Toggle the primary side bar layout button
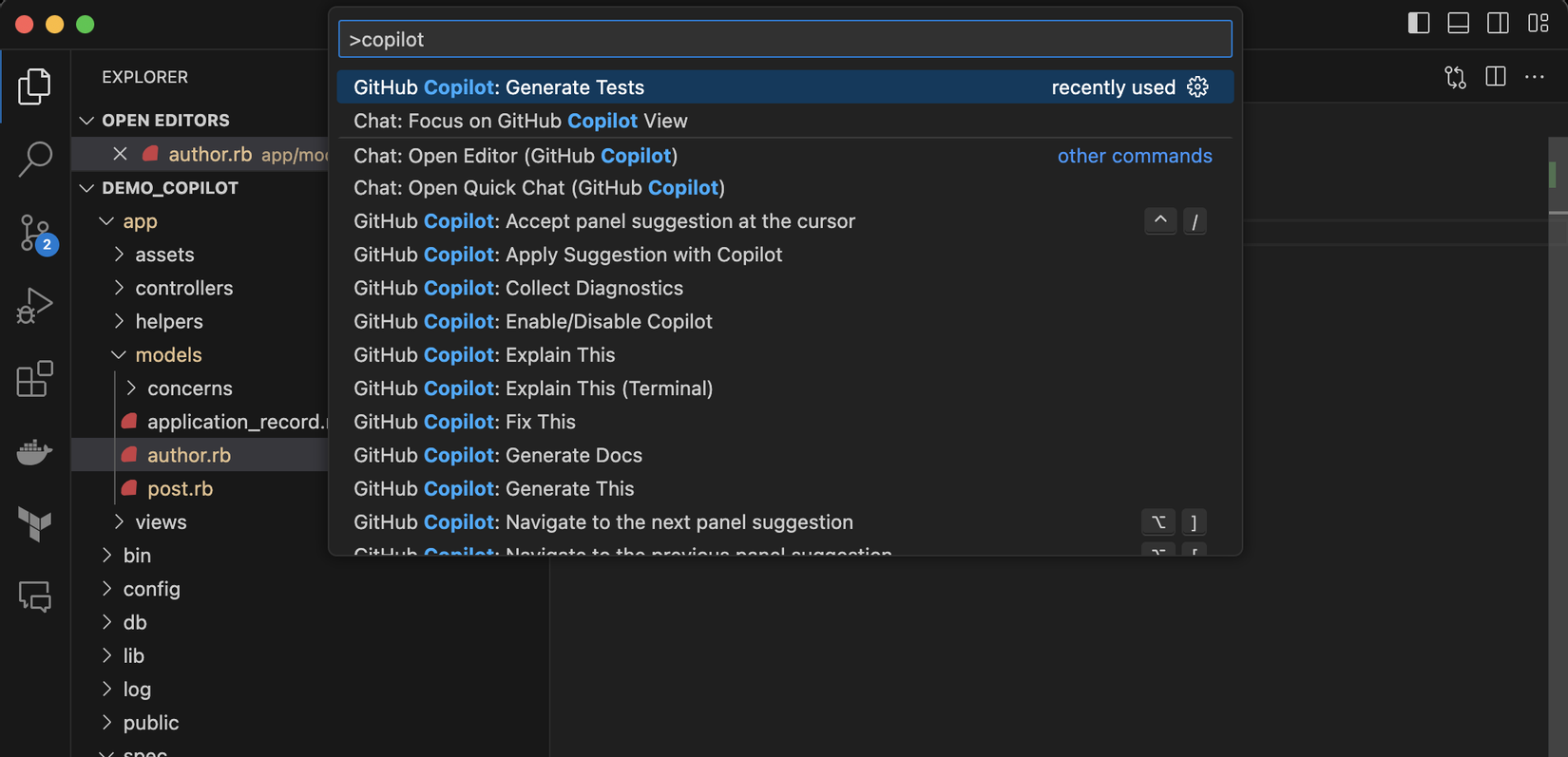The height and width of the screenshot is (757, 1568). (1418, 24)
